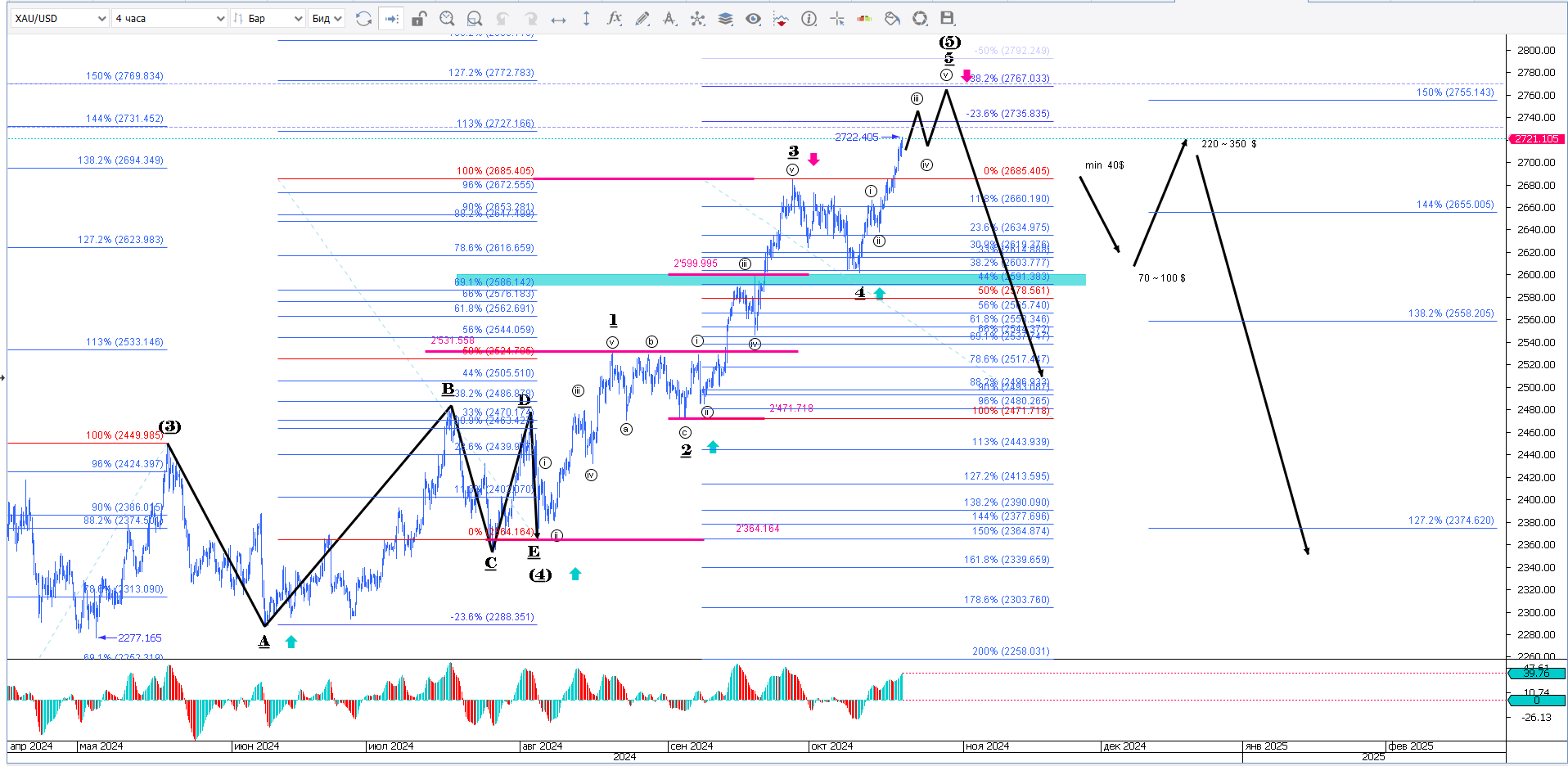Click the zoom region magnifier icon

click(x=475, y=18)
